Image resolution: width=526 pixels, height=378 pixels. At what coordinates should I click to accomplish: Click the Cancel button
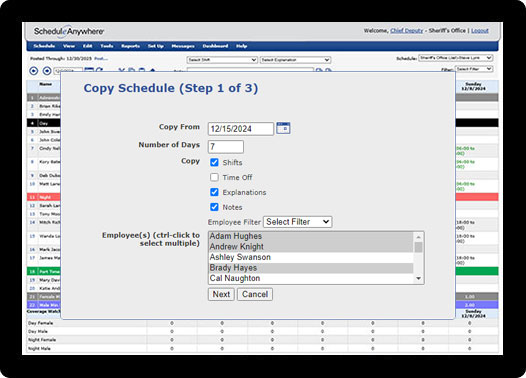point(255,294)
